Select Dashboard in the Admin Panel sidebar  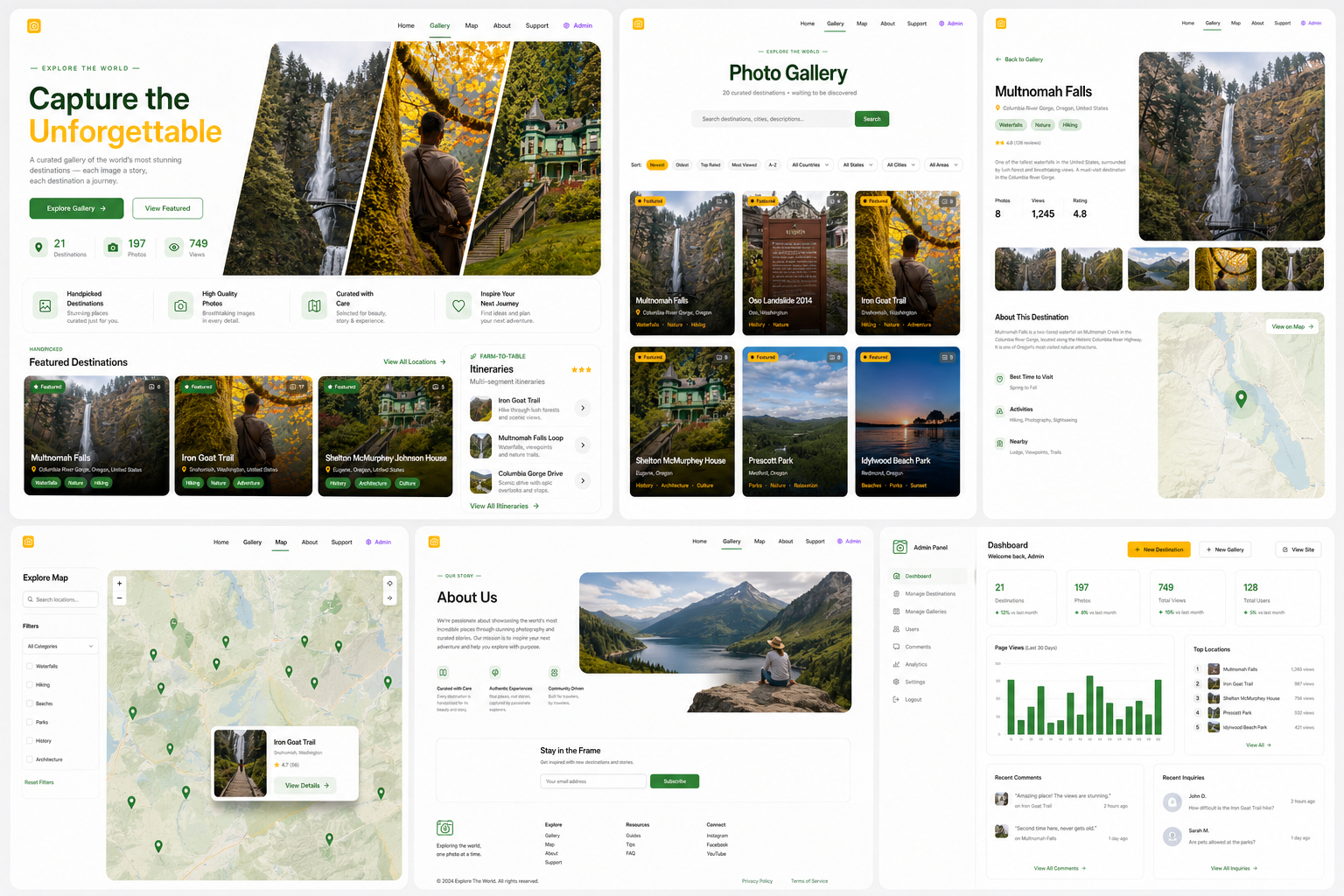tap(929, 577)
